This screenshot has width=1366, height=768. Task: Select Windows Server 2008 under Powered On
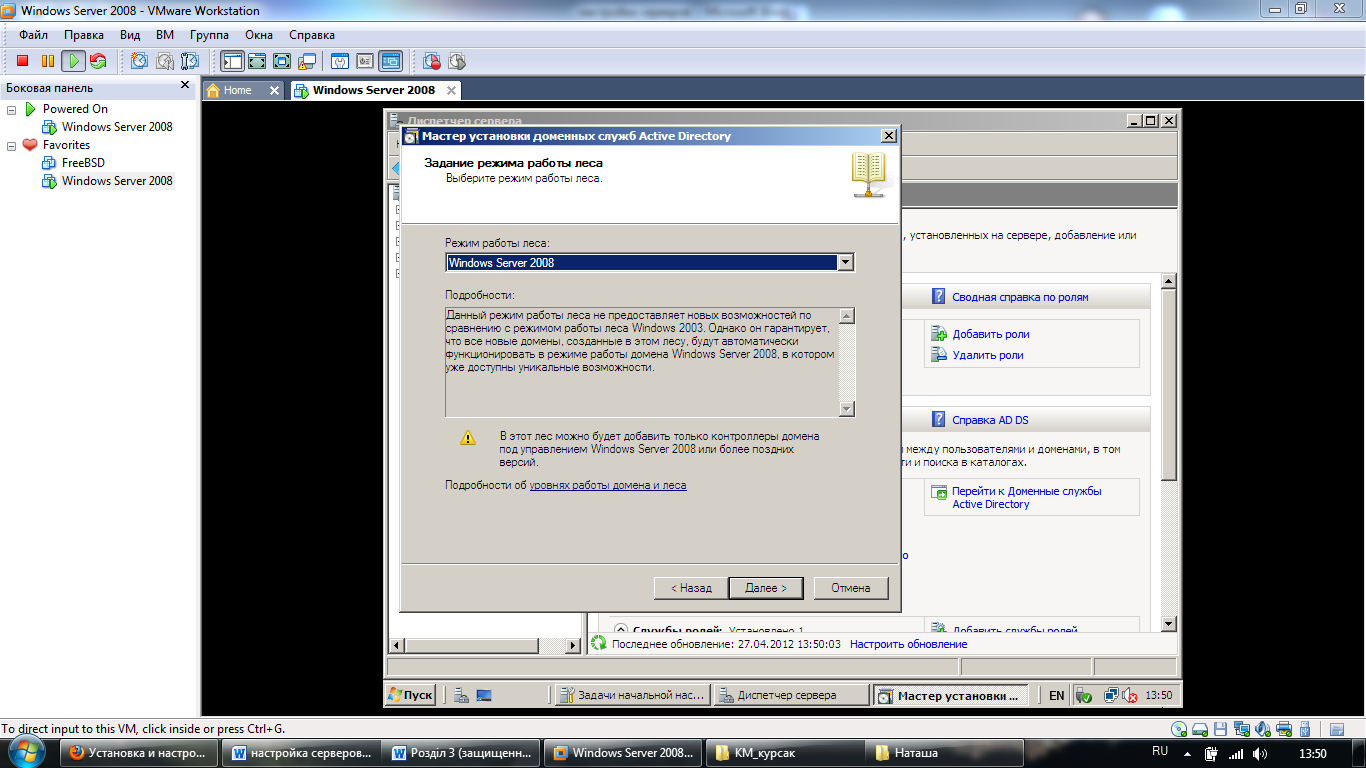117,127
